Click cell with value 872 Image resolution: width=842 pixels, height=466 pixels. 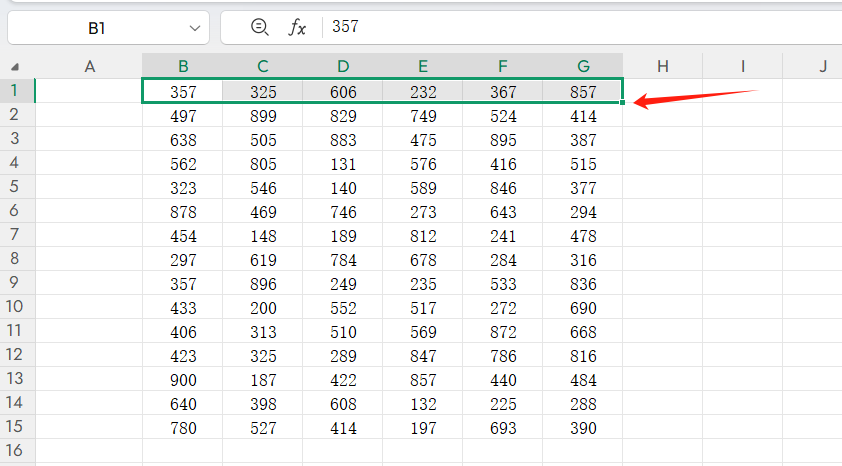tap(503, 332)
